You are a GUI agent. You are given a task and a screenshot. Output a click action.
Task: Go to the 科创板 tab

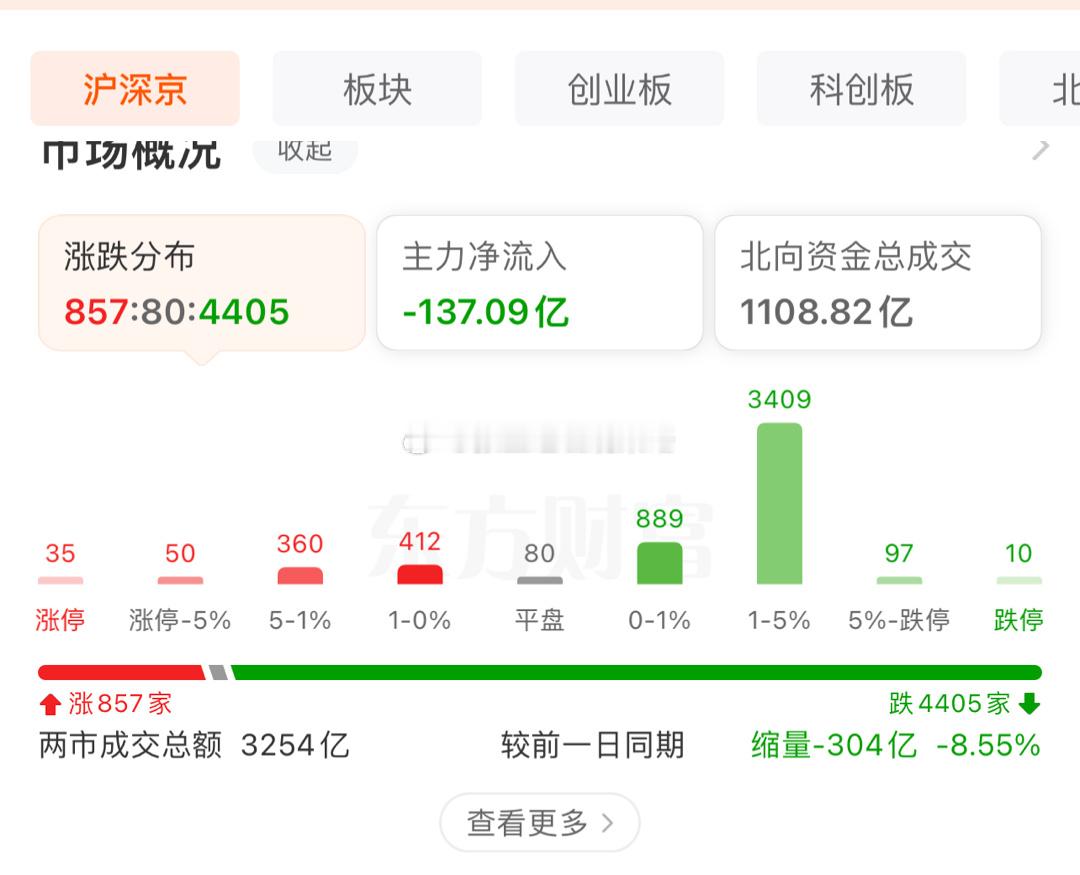(x=862, y=88)
